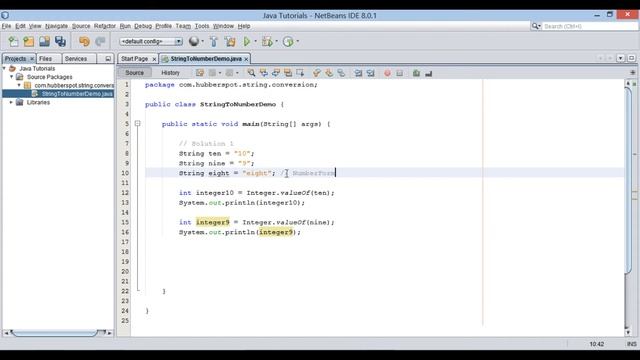Expand the Libraries node
Viewport: 640px width, 360px height.
[x=11, y=102]
